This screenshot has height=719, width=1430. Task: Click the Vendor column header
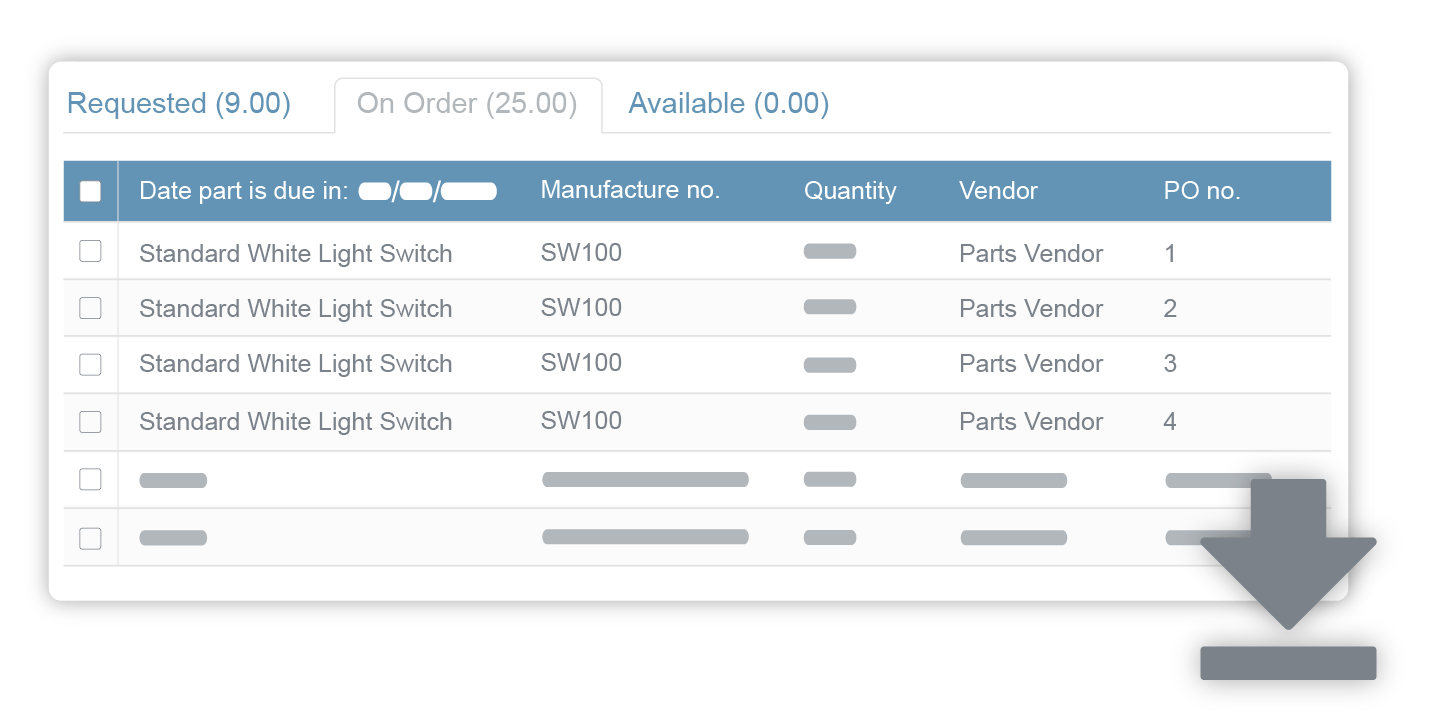click(998, 191)
